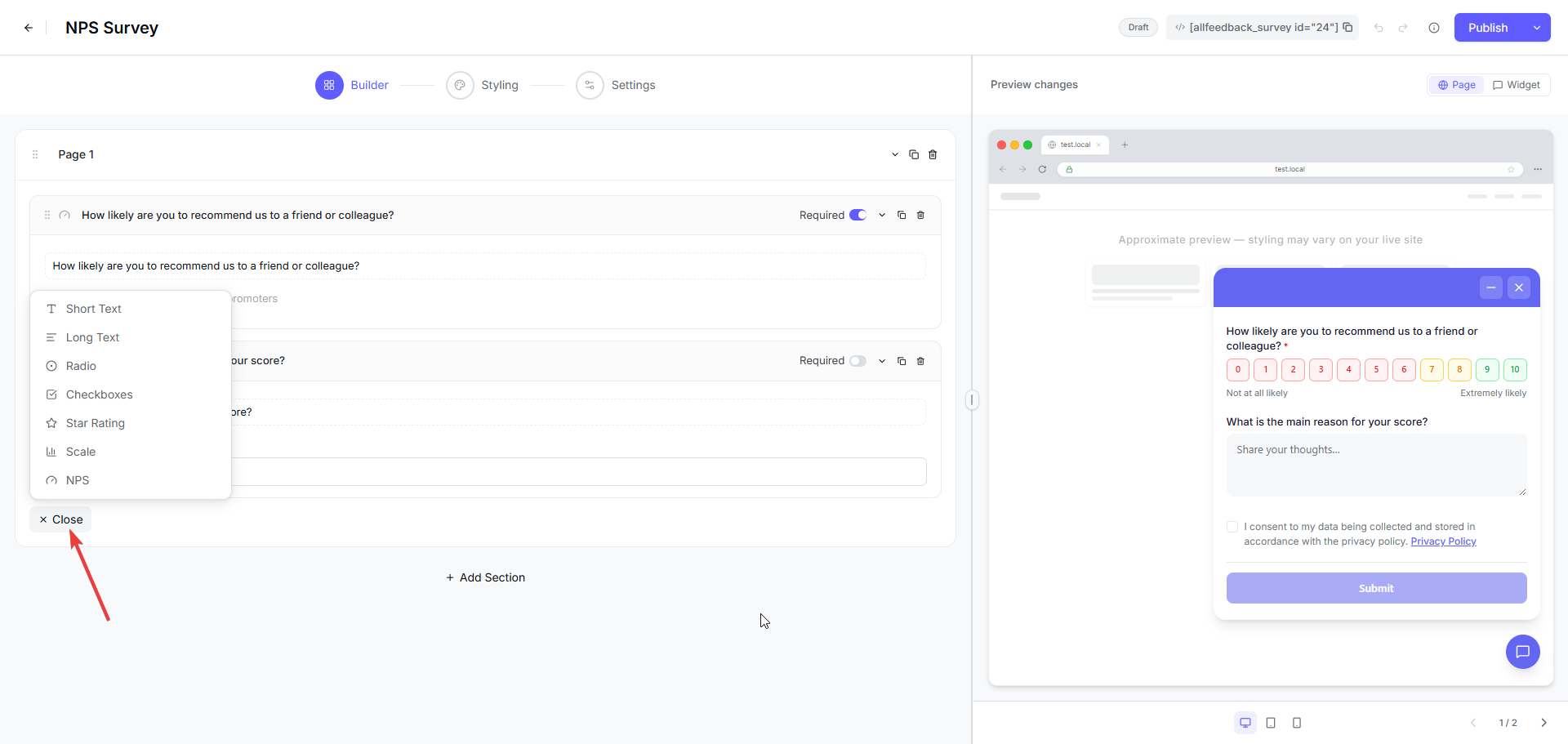Add a Scale field
This screenshot has height=744, width=1568.
coord(131,452)
